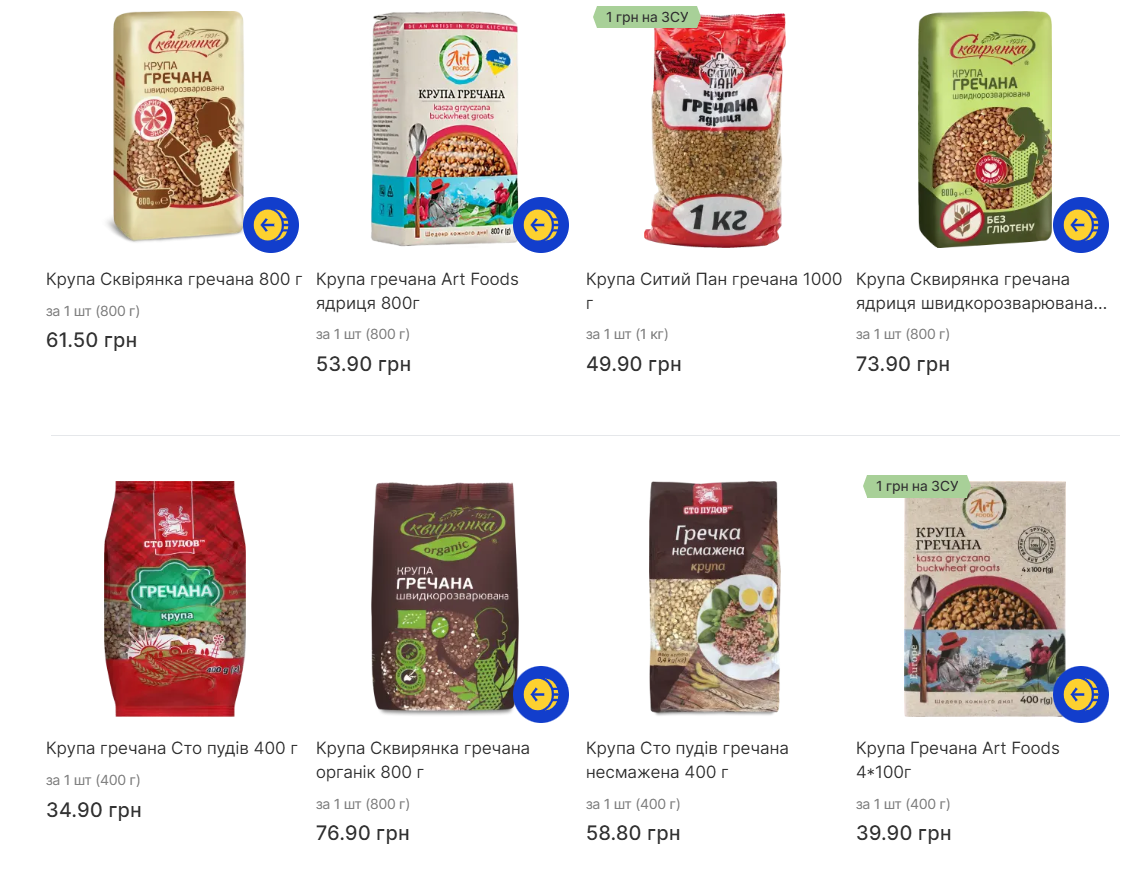Open Сто пудів Гречка несмажена package image
Viewport: 1147px width, 874px height.
click(x=714, y=597)
